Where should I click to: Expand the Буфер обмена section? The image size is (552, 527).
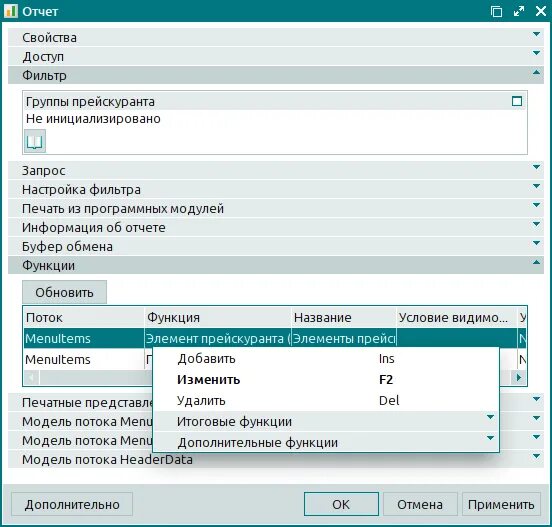pos(276,246)
